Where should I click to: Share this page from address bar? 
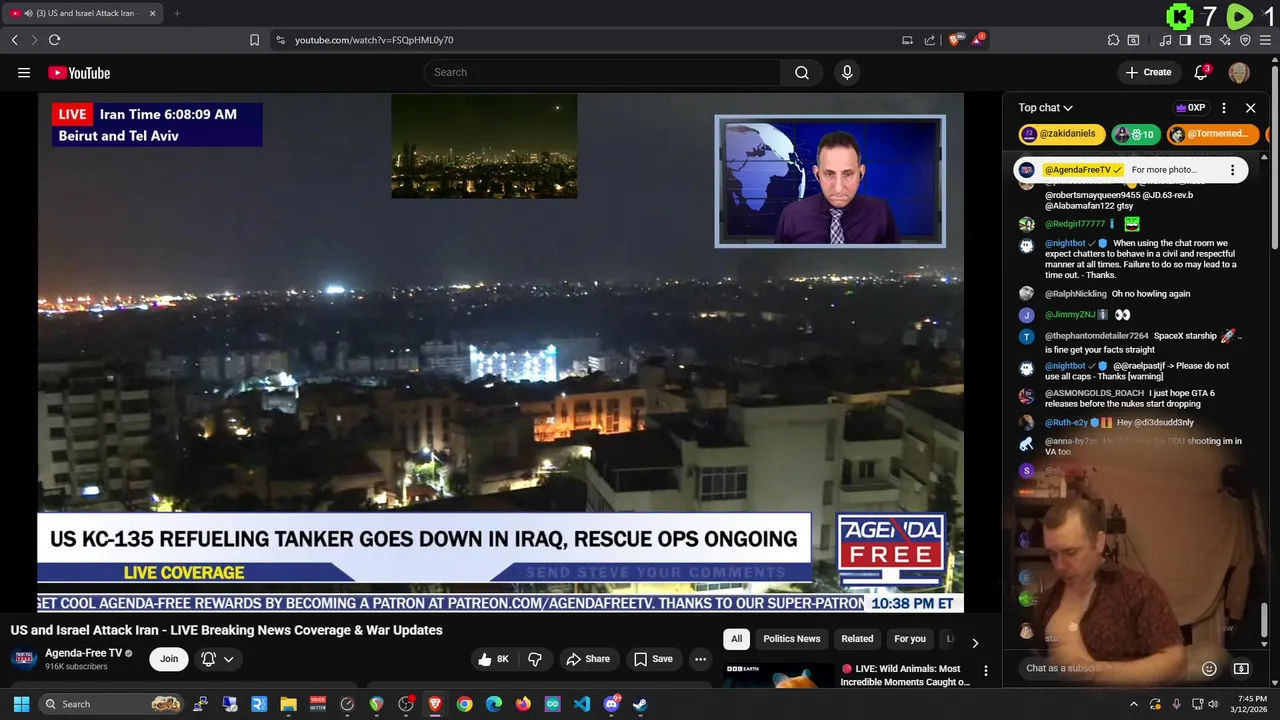(x=930, y=40)
